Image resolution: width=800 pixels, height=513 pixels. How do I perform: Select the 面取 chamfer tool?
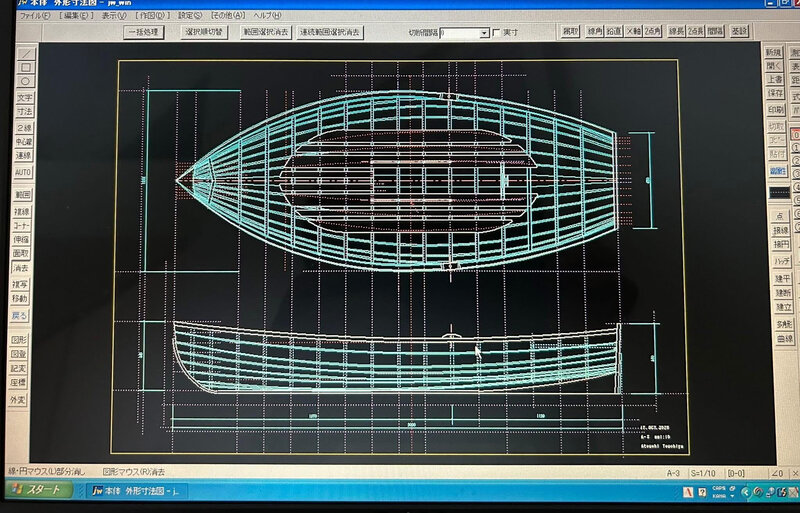(x=21, y=253)
